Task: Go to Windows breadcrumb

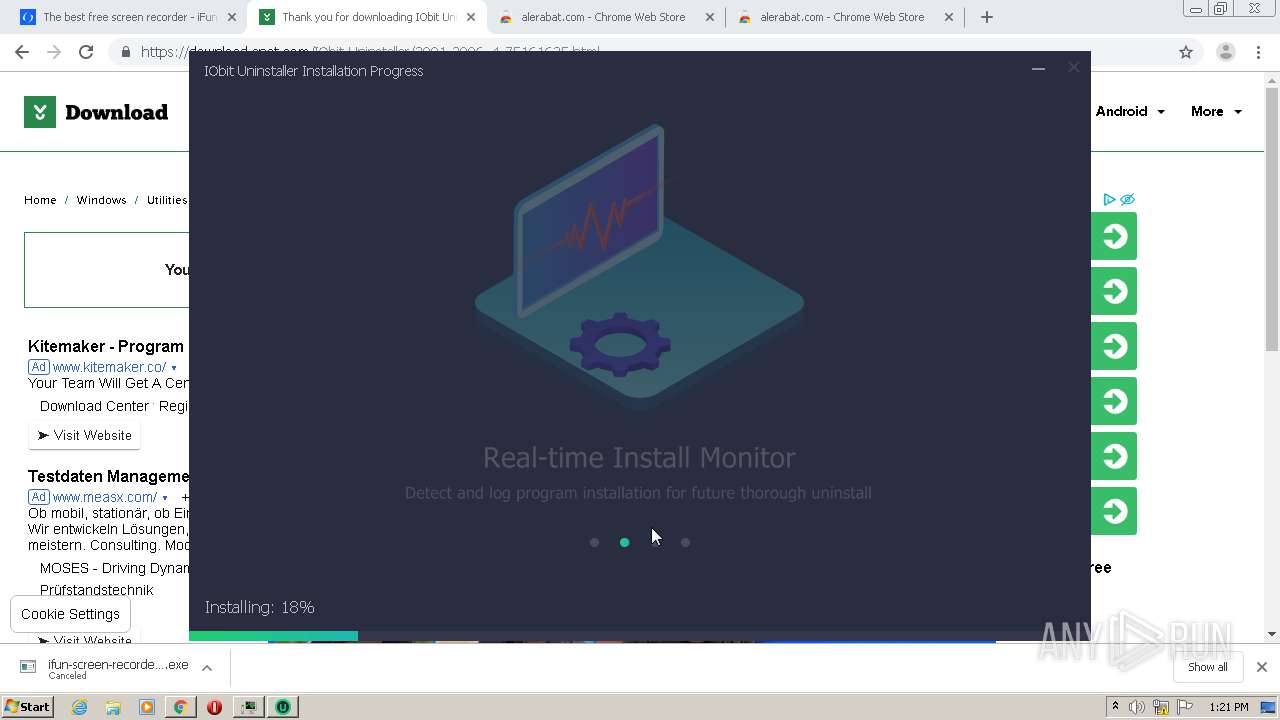Action: click(101, 200)
